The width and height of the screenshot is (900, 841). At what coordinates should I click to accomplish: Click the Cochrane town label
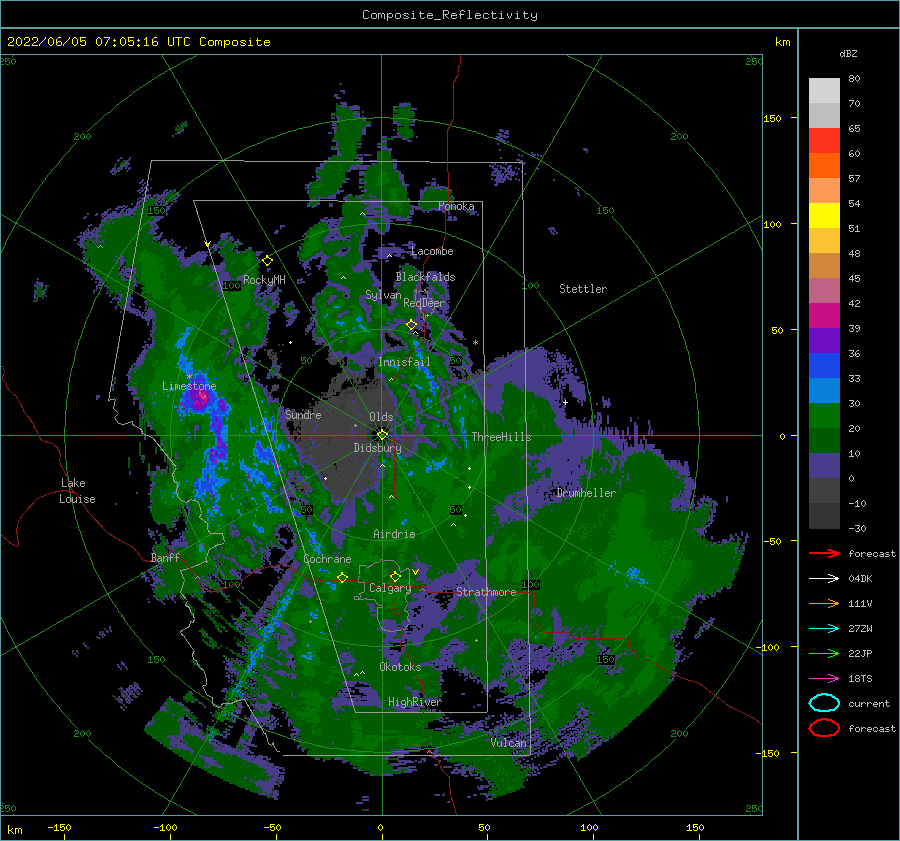pos(327,559)
